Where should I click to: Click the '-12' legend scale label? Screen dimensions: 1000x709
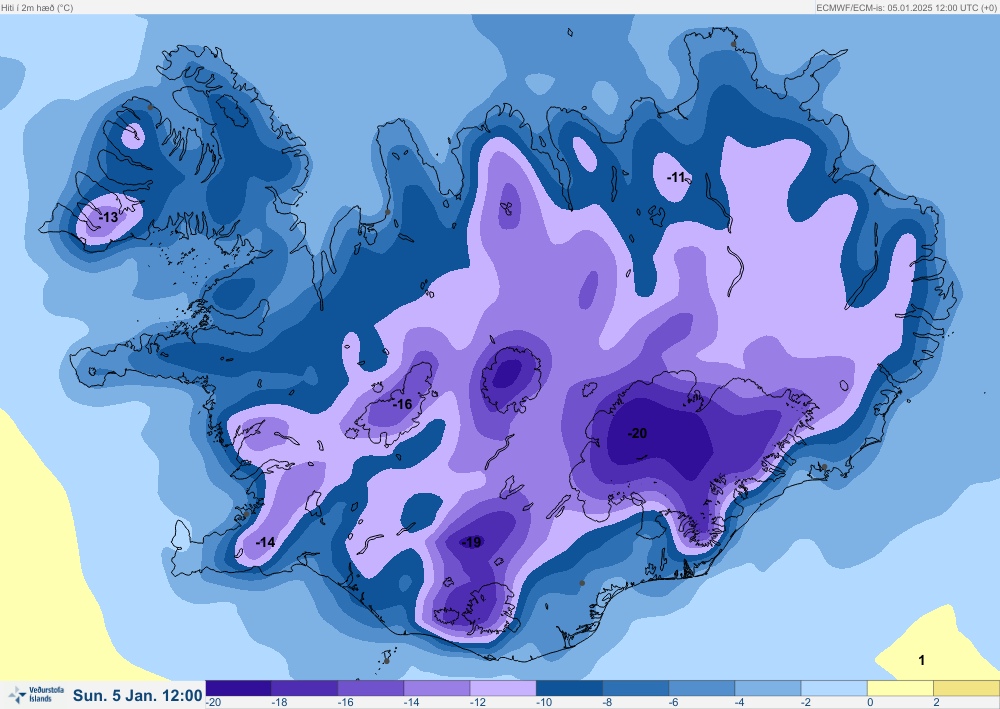point(478,702)
